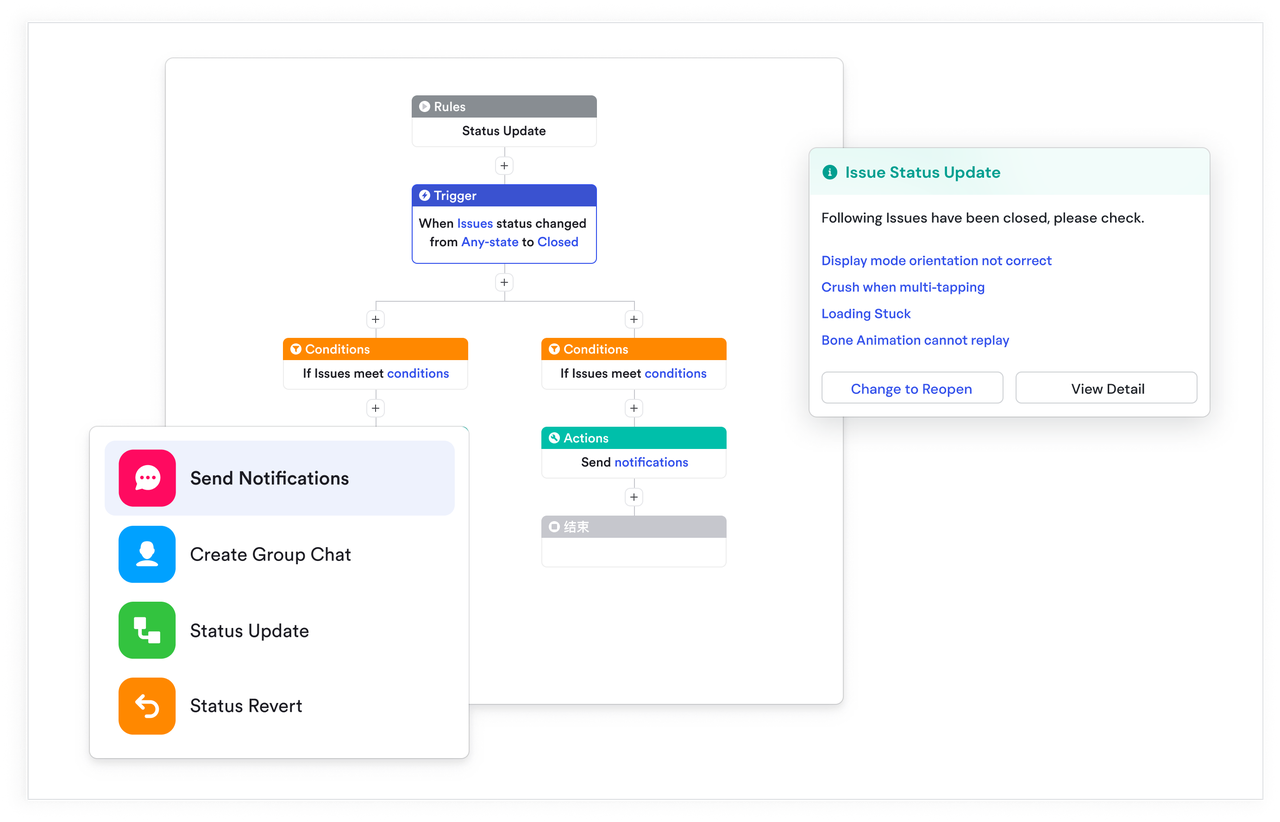Click the Trigger icon on the blue node
The width and height of the screenshot is (1280, 822).
coord(427,195)
